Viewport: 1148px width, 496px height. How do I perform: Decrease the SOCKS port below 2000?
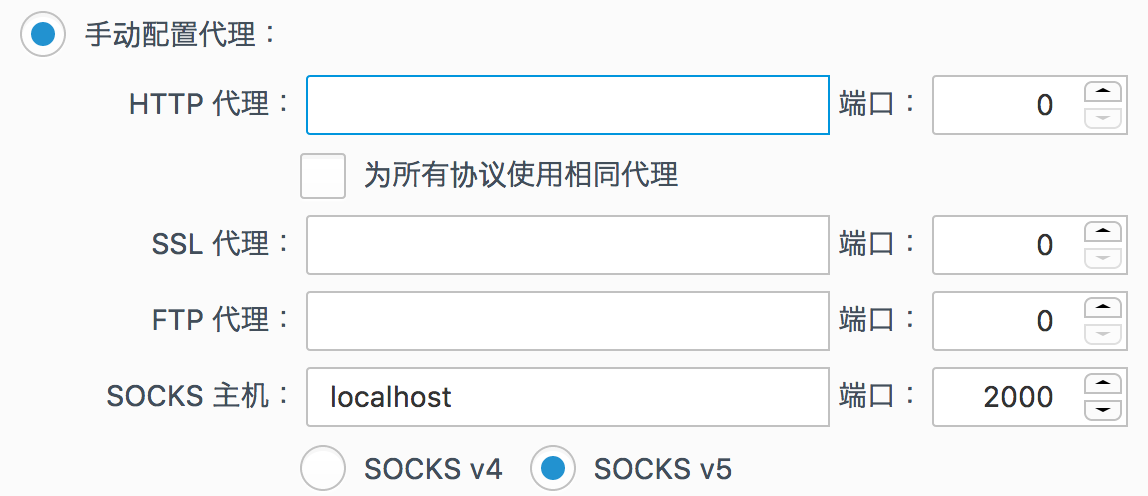[x=1103, y=409]
